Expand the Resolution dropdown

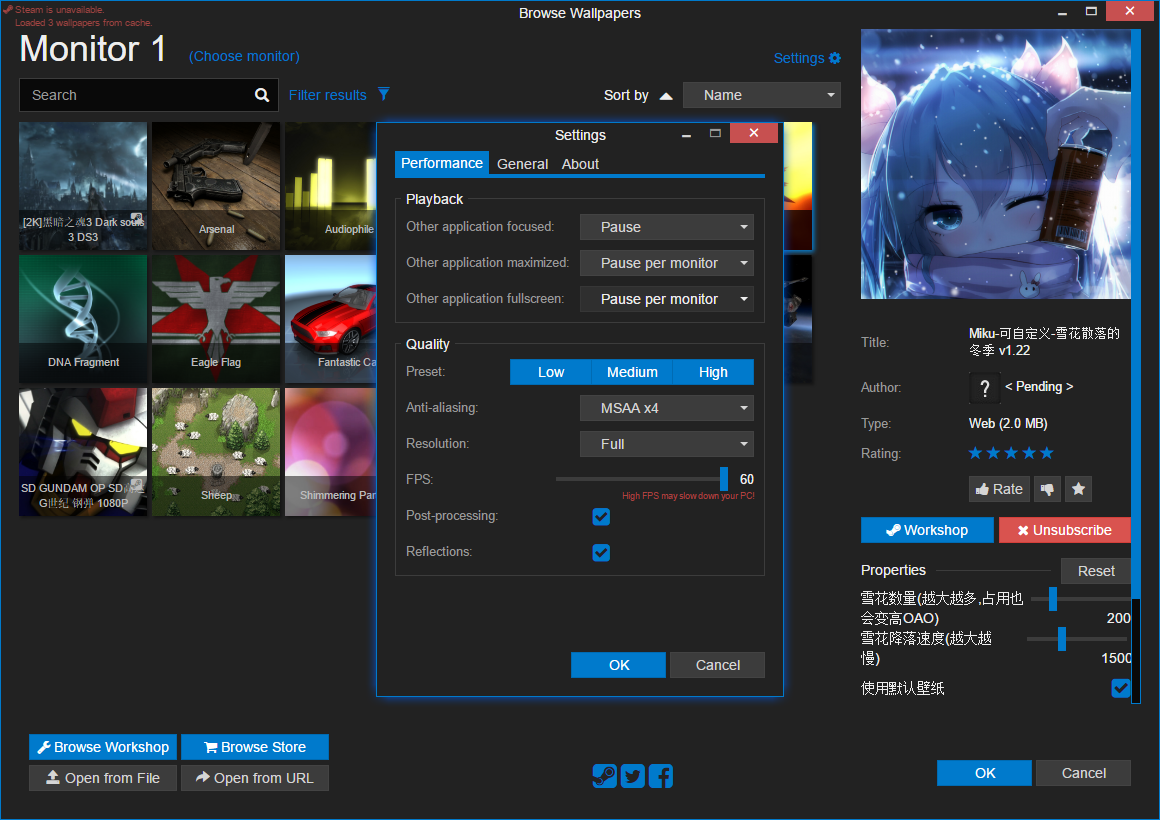[x=666, y=444]
